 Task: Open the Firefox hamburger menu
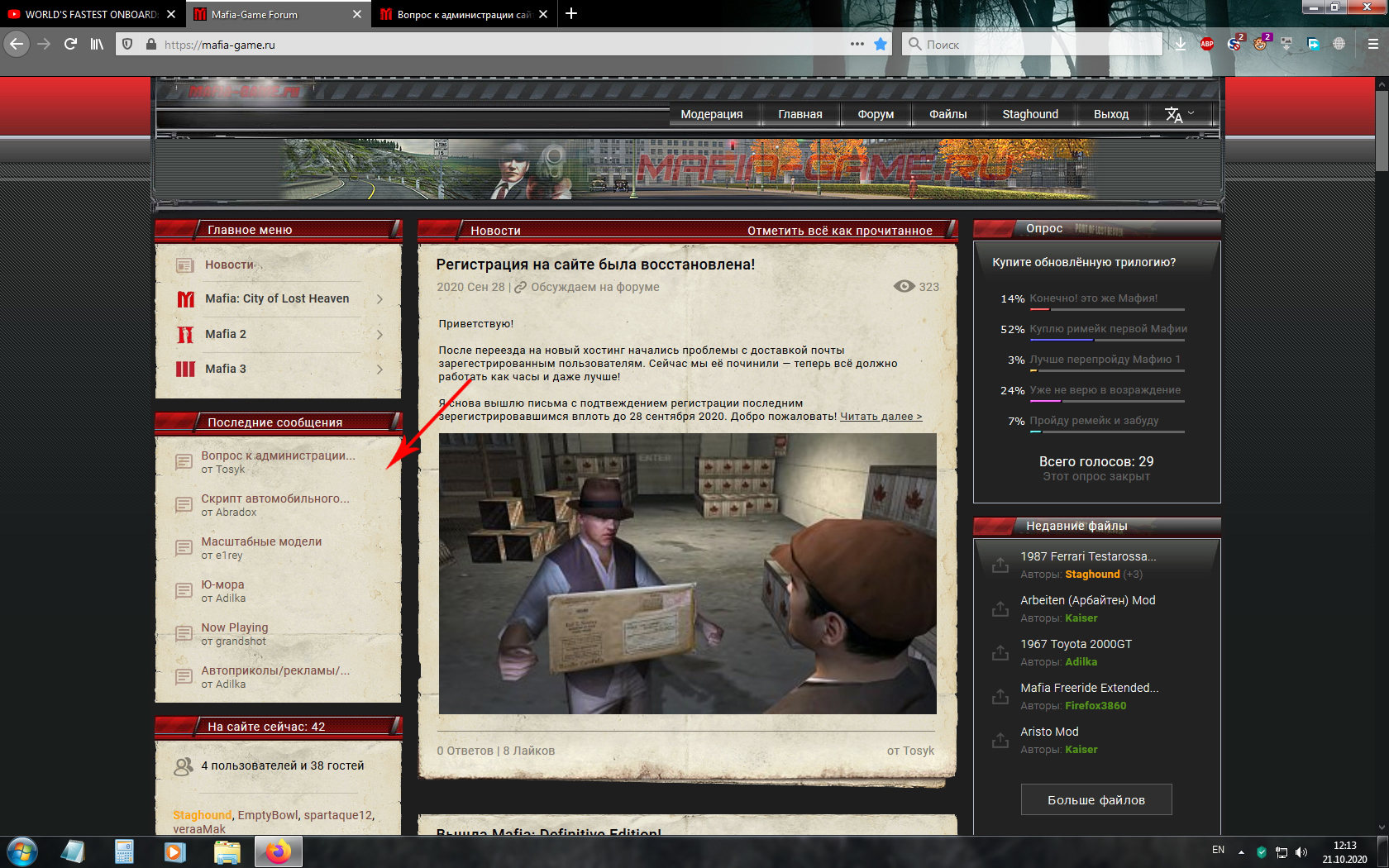(1372, 44)
